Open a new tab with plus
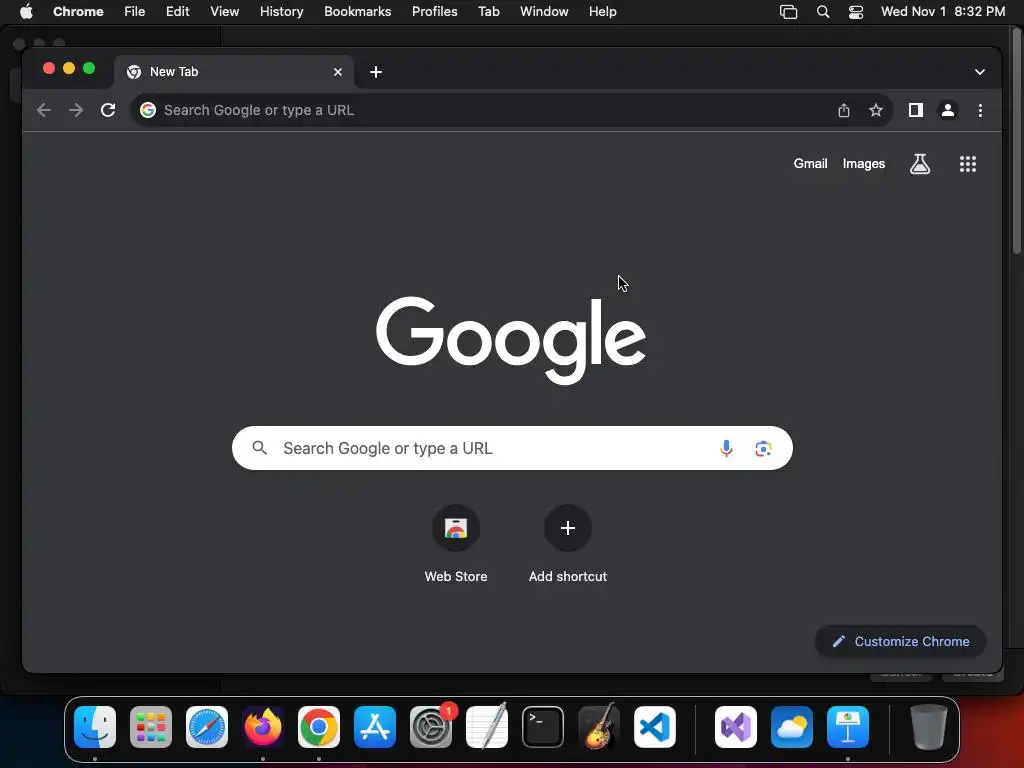Image resolution: width=1024 pixels, height=768 pixels. click(376, 72)
